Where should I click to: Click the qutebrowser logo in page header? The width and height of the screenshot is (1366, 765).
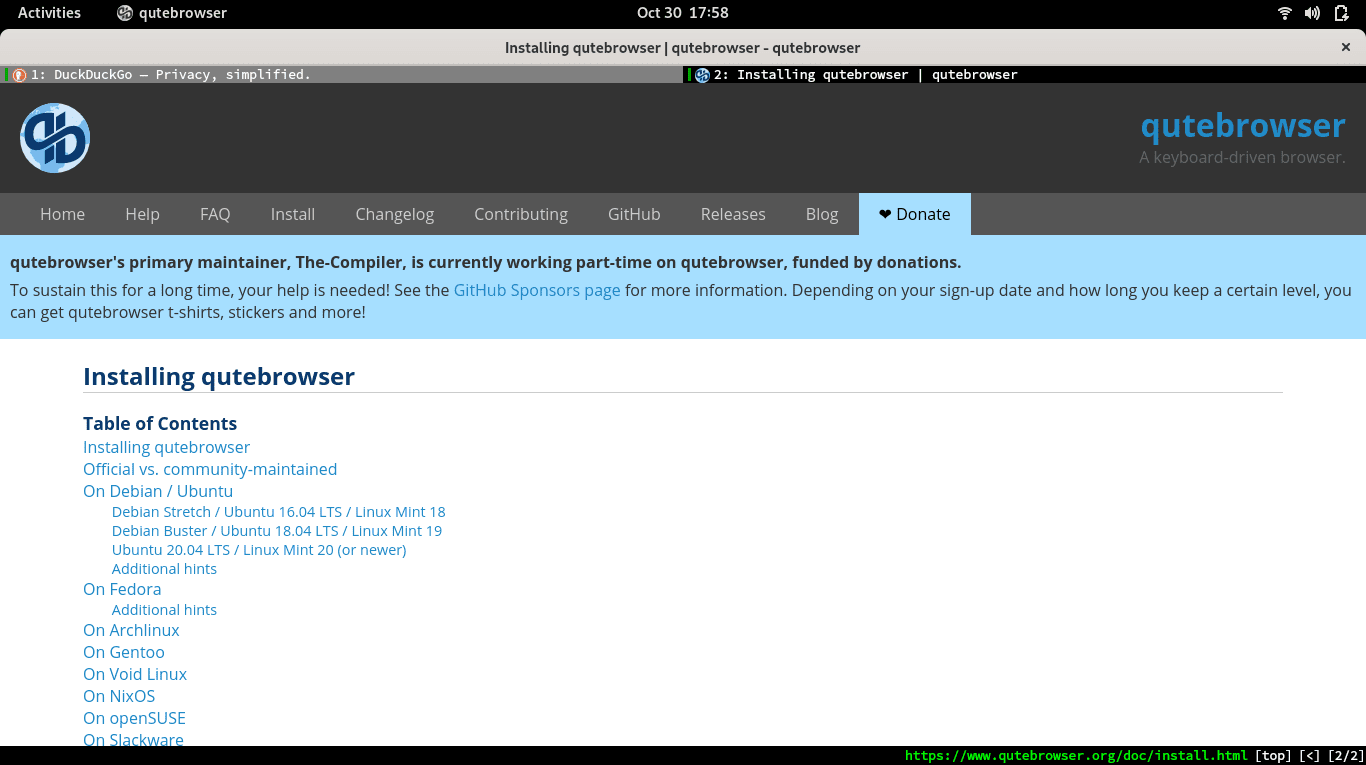tap(55, 138)
